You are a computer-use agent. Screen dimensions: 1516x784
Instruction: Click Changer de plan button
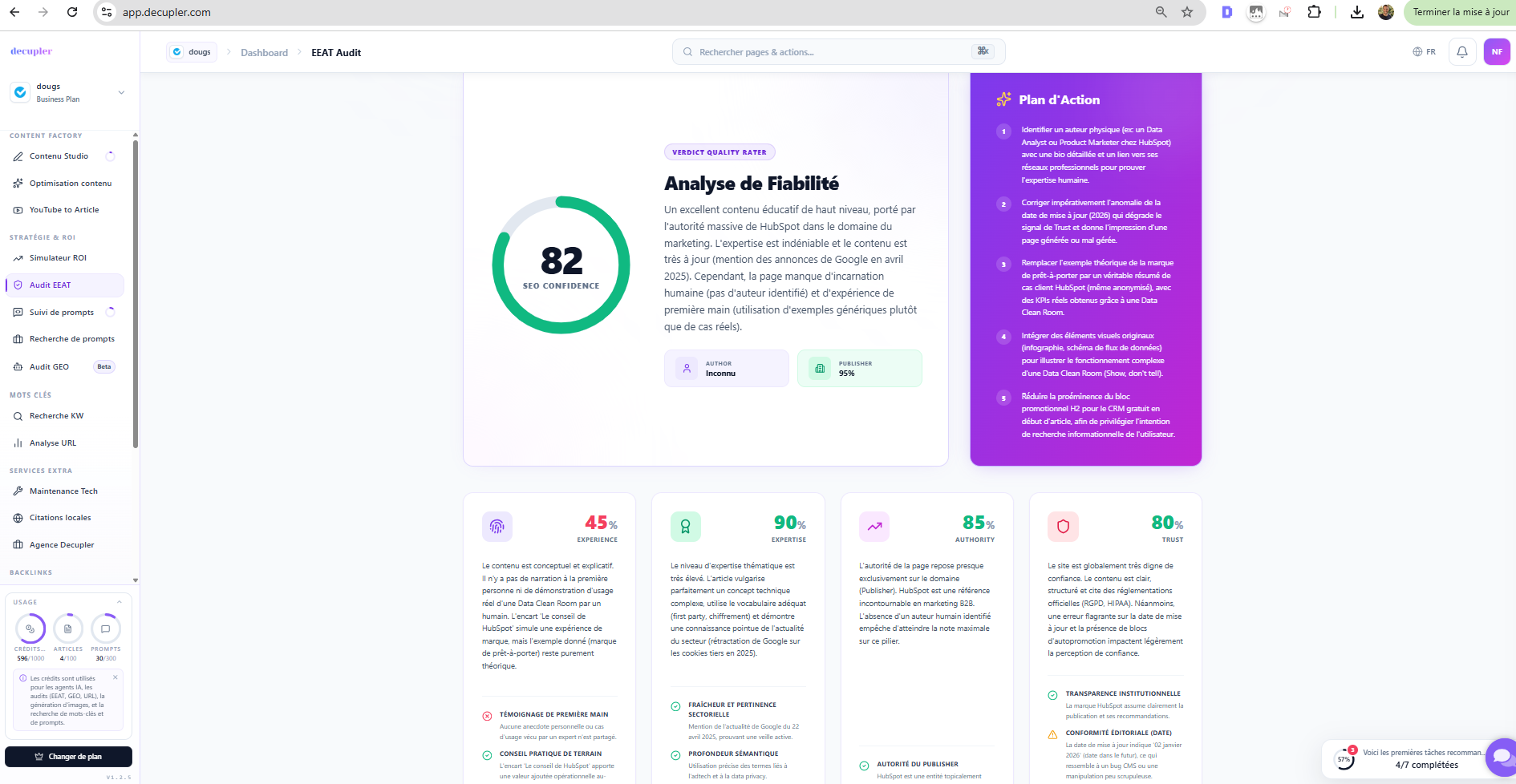click(68, 757)
